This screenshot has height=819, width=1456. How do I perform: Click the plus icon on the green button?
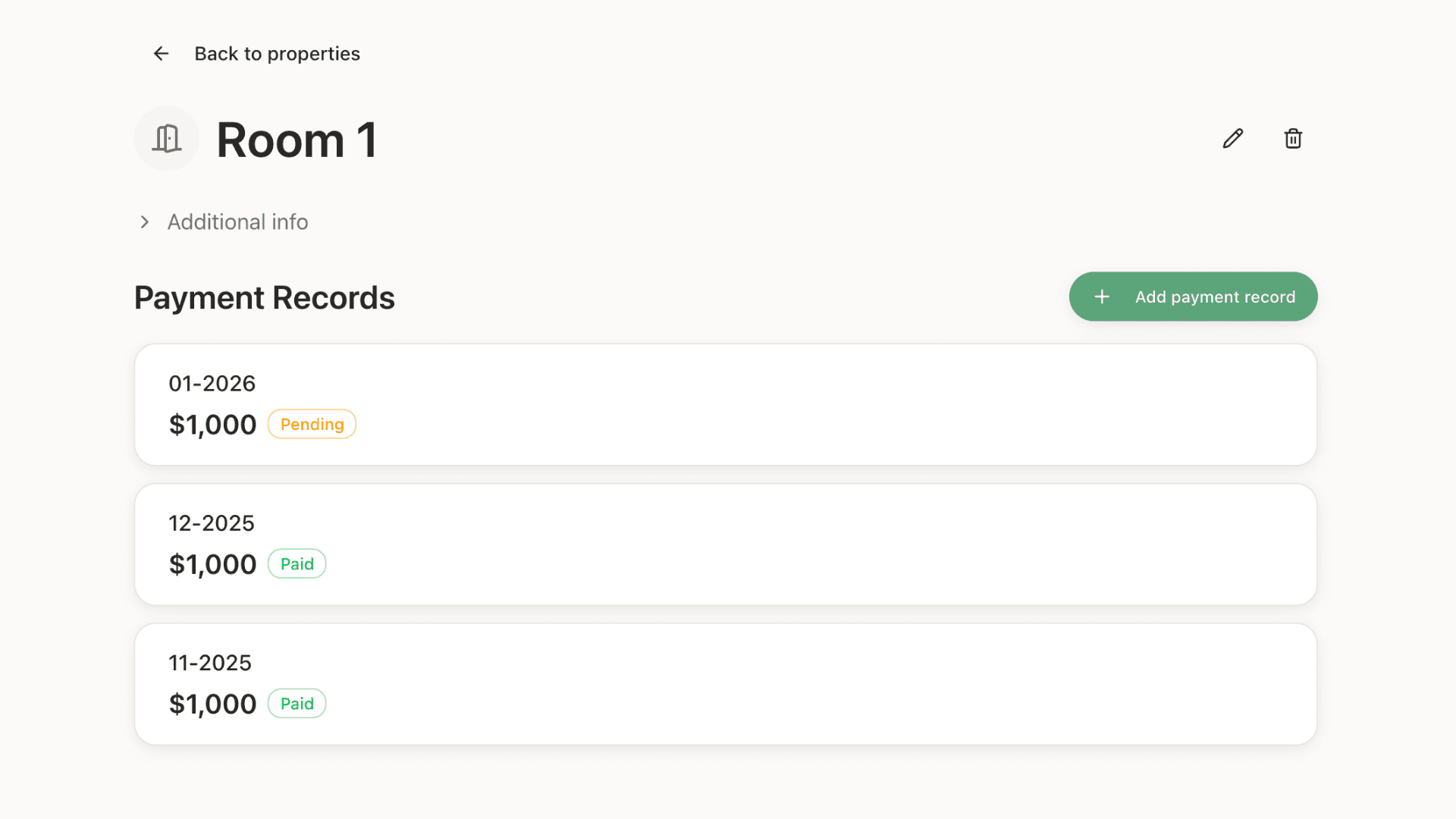1102,297
